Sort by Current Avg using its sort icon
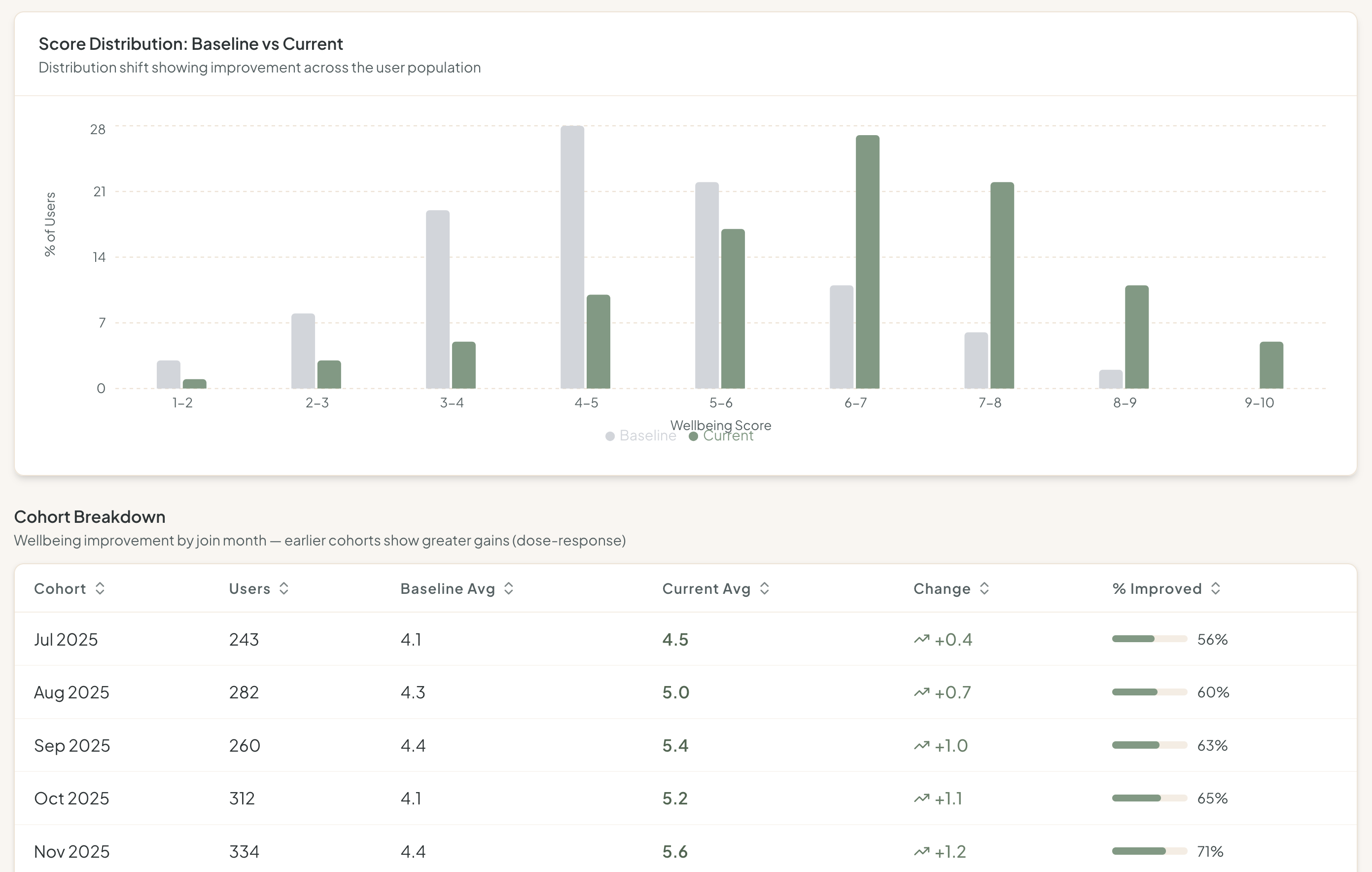Screen dimensions: 1372x872 click(x=766, y=589)
